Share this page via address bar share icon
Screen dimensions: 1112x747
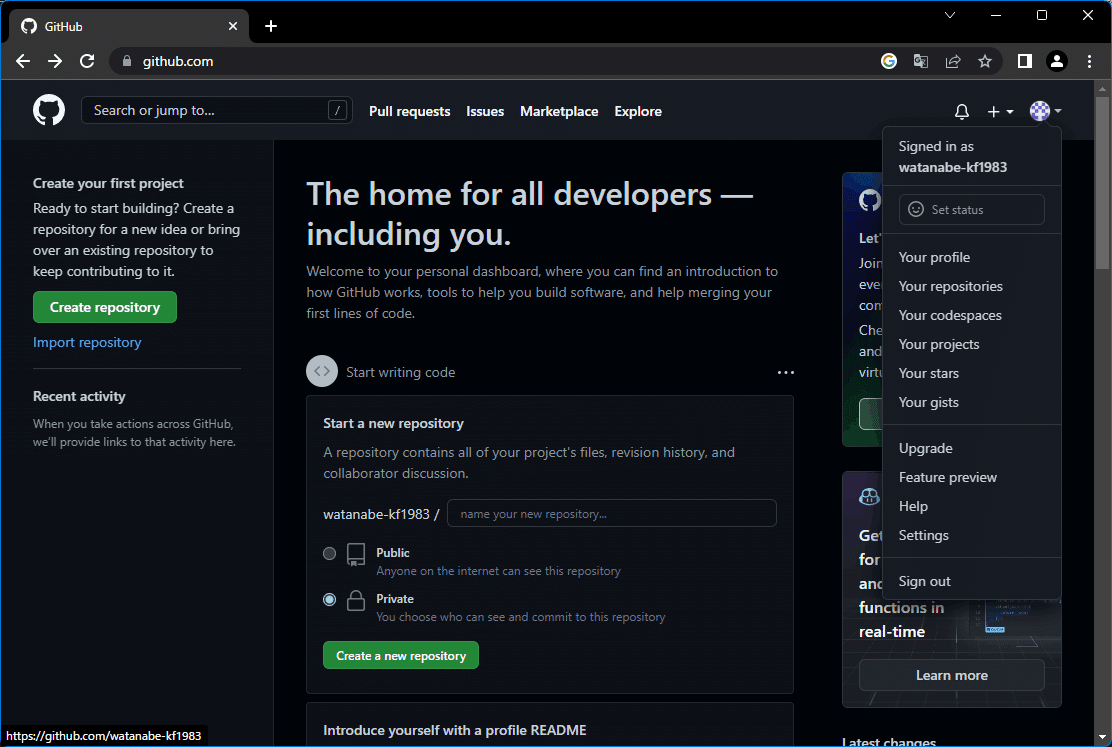(953, 62)
